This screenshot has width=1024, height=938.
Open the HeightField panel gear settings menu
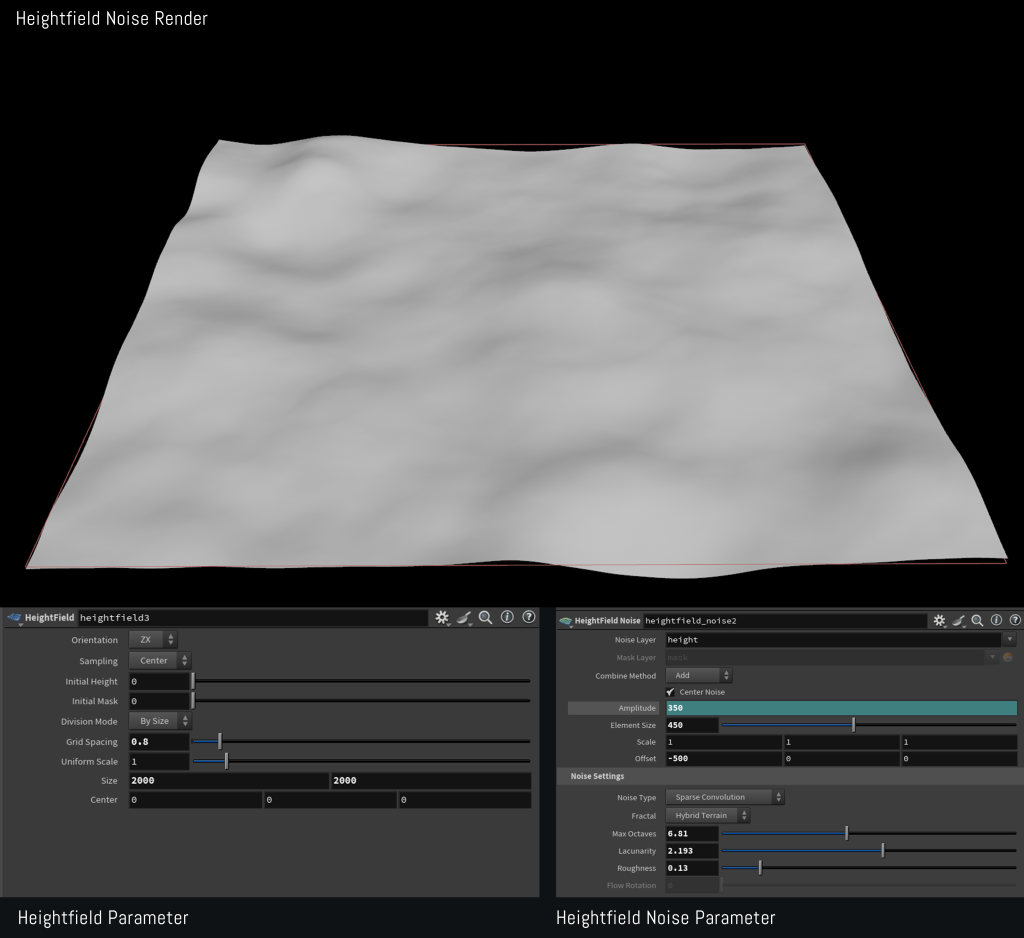(442, 618)
